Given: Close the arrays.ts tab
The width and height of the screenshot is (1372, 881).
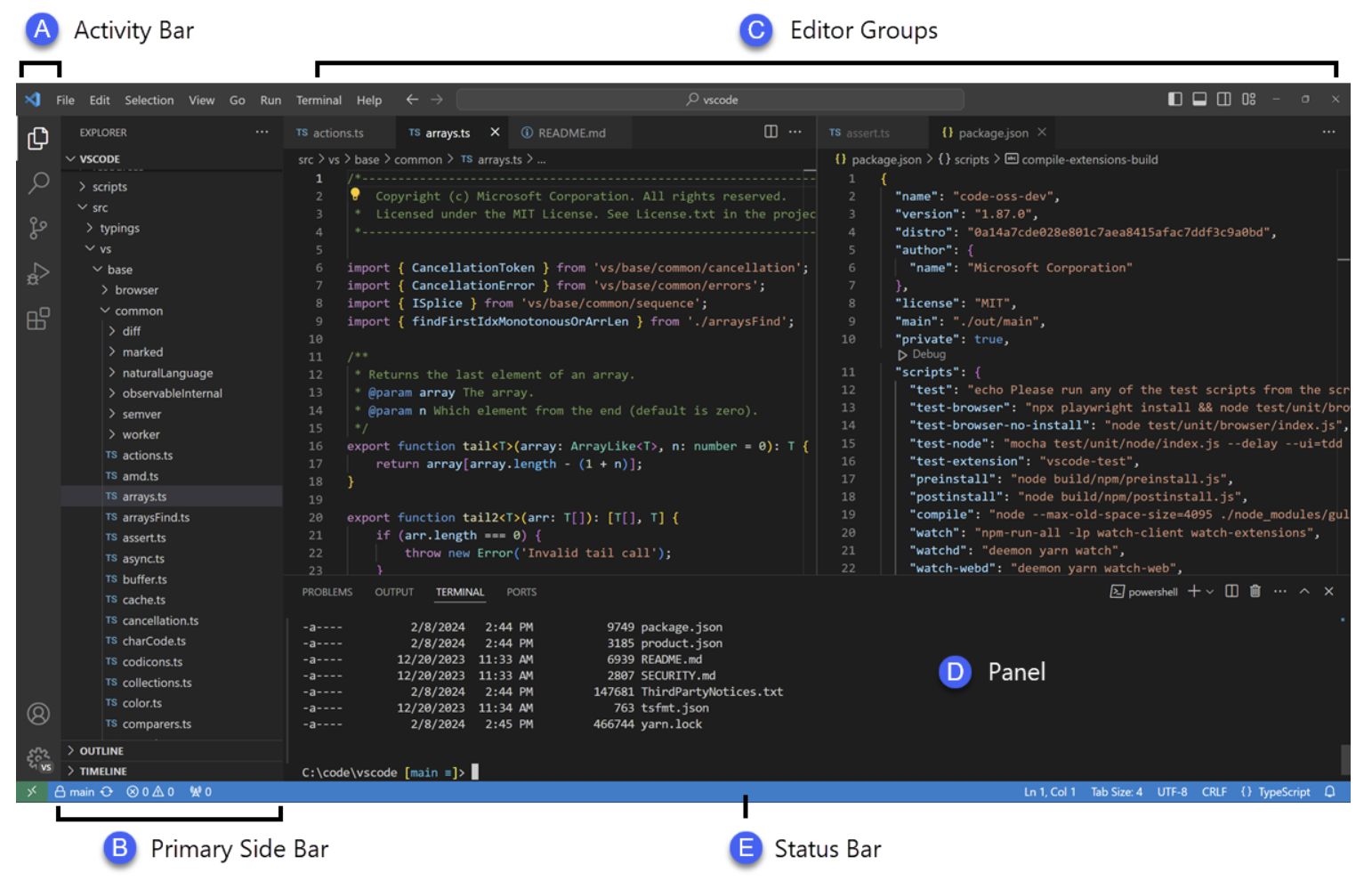Looking at the screenshot, I should pos(495,132).
